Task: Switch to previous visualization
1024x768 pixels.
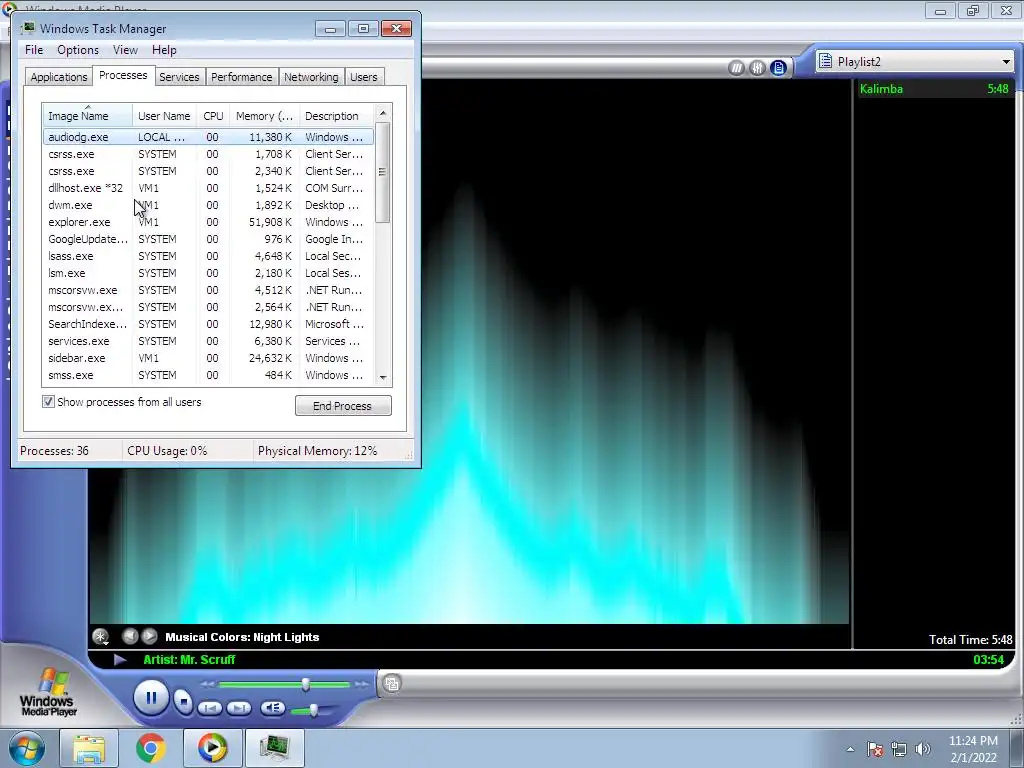Action: pyautogui.click(x=129, y=635)
